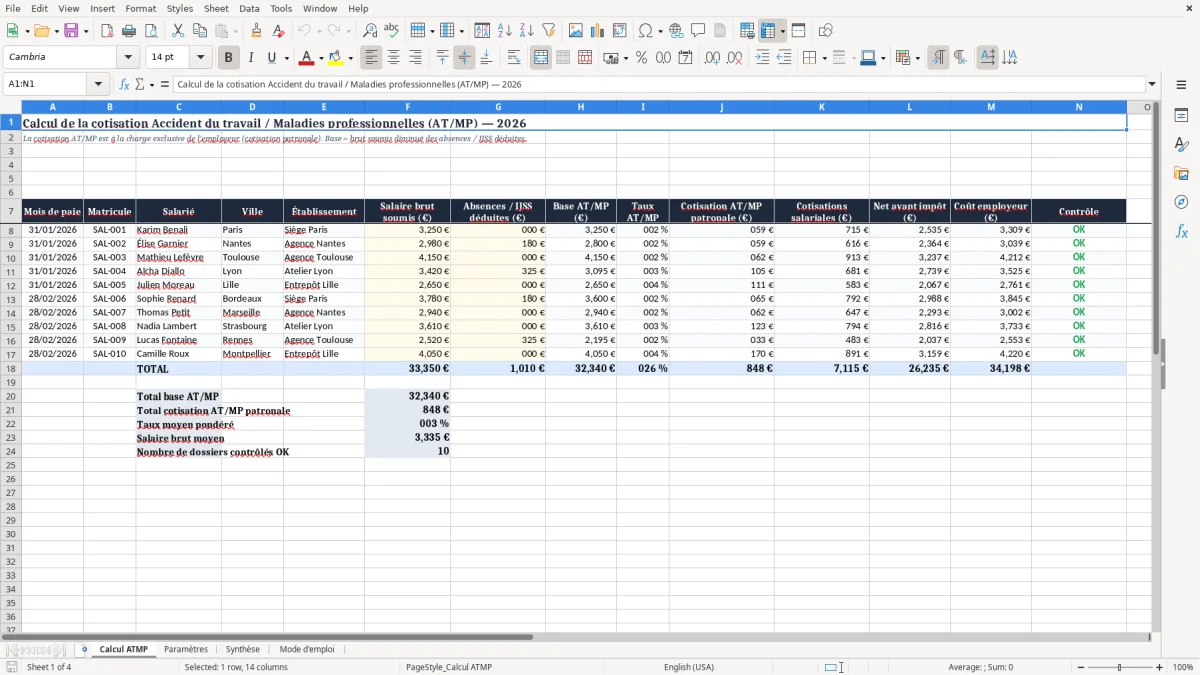
Task: Print the spreadsheet with the printer icon
Action: pyautogui.click(x=129, y=31)
